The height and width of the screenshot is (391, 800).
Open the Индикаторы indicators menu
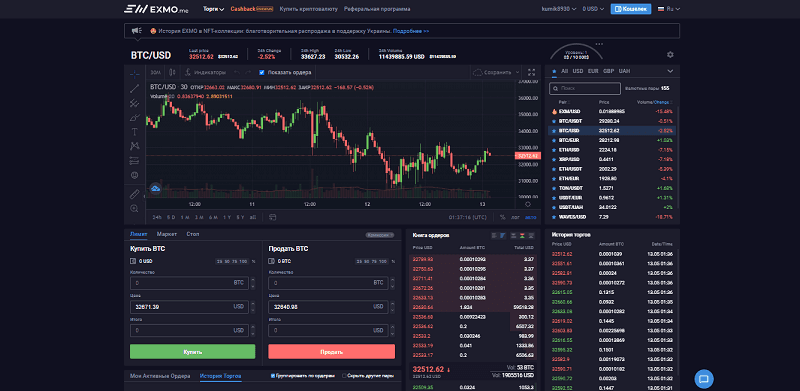pos(205,72)
